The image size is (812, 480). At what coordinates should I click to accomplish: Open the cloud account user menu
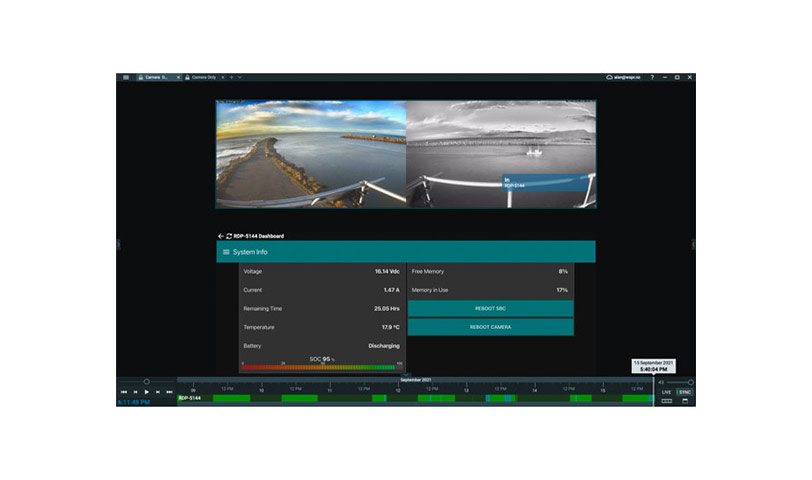pyautogui.click(x=623, y=77)
